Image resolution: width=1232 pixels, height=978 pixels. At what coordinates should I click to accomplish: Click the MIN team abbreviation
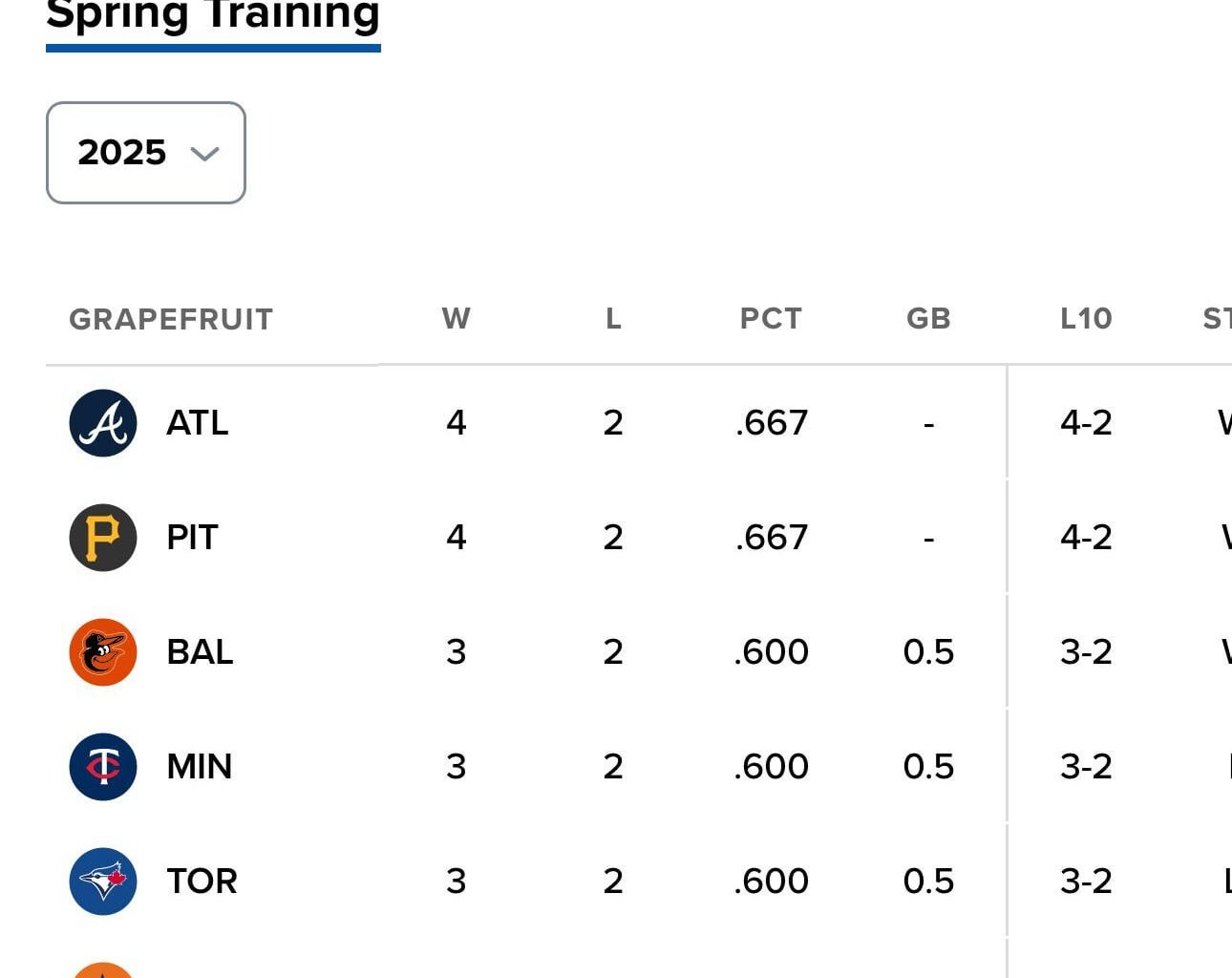(x=199, y=767)
